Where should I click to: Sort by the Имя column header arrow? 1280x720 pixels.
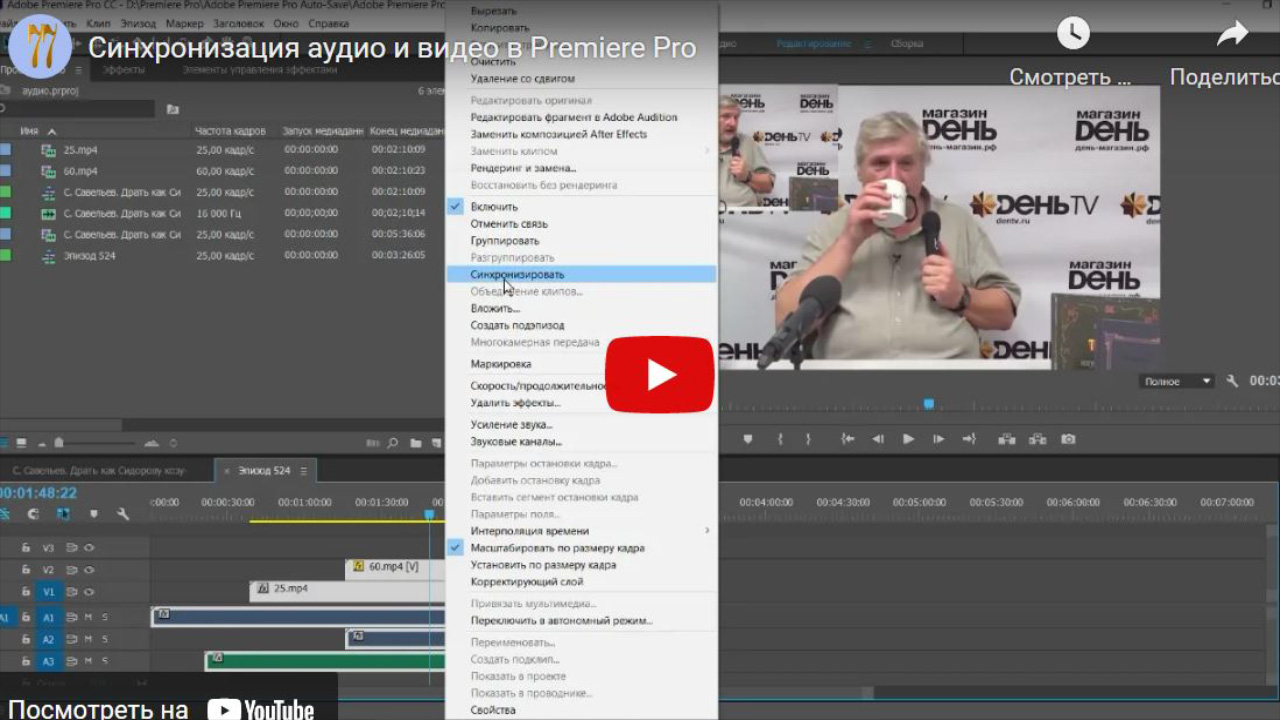(52, 131)
